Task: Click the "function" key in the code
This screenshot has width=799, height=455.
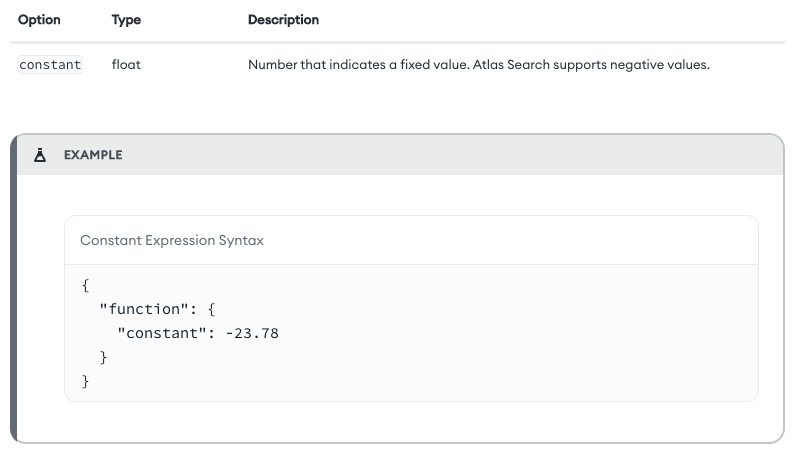Action: point(146,310)
